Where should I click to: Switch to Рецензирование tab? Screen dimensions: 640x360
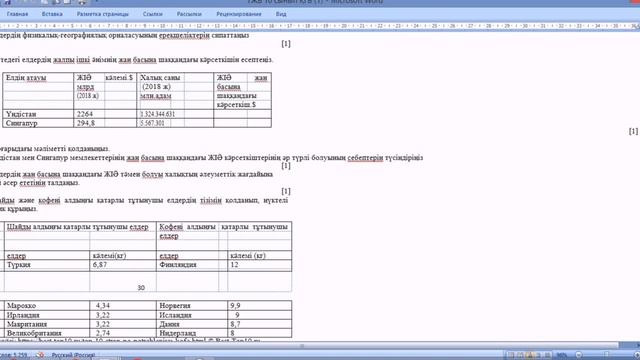click(x=239, y=14)
